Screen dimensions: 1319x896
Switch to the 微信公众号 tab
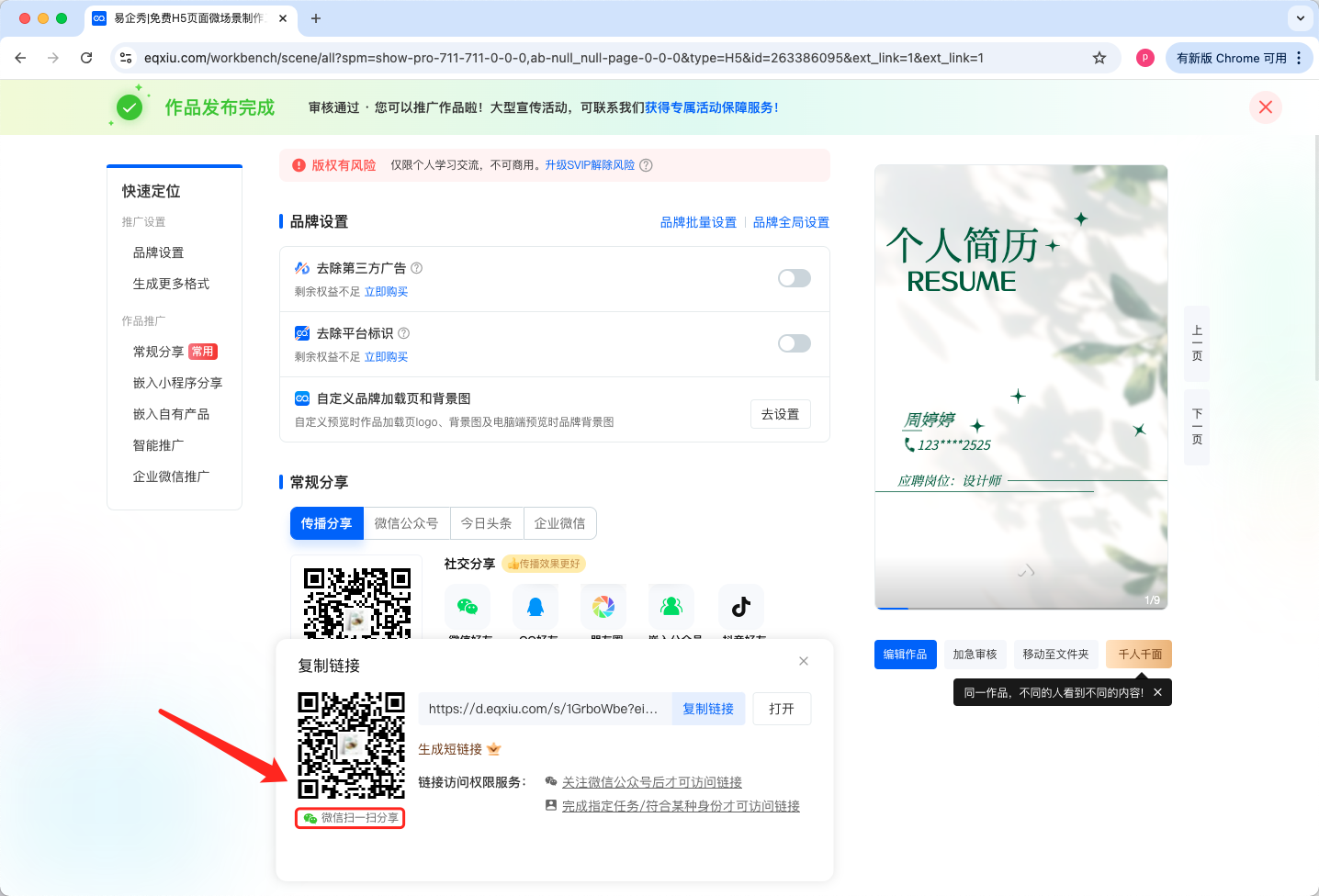point(407,523)
